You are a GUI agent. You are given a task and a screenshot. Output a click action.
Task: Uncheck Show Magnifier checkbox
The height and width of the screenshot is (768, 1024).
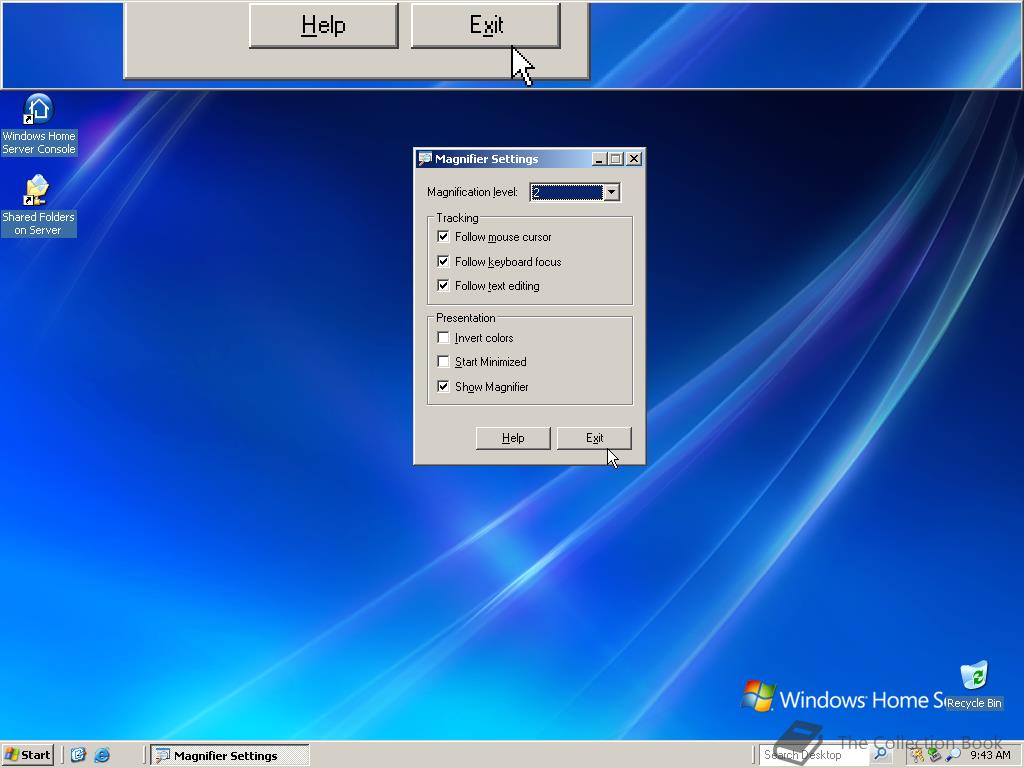443,387
